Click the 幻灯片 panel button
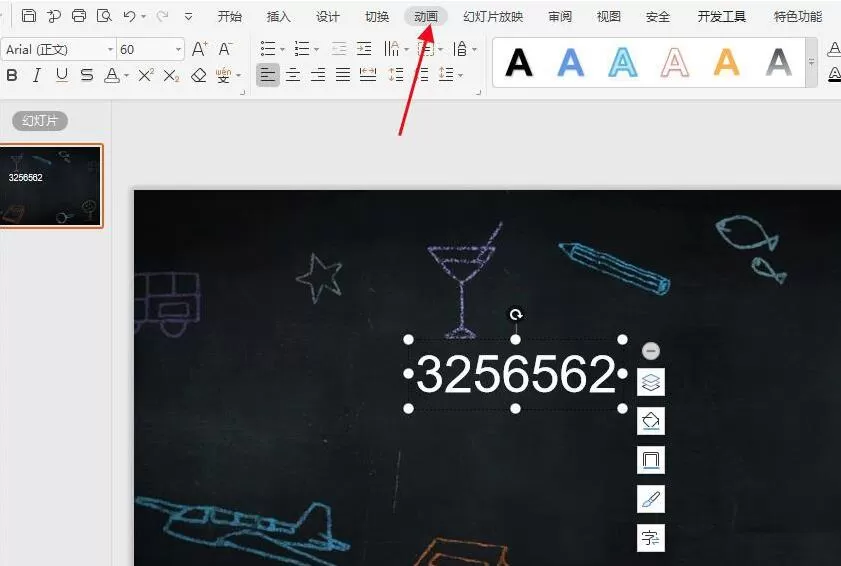 click(x=40, y=121)
